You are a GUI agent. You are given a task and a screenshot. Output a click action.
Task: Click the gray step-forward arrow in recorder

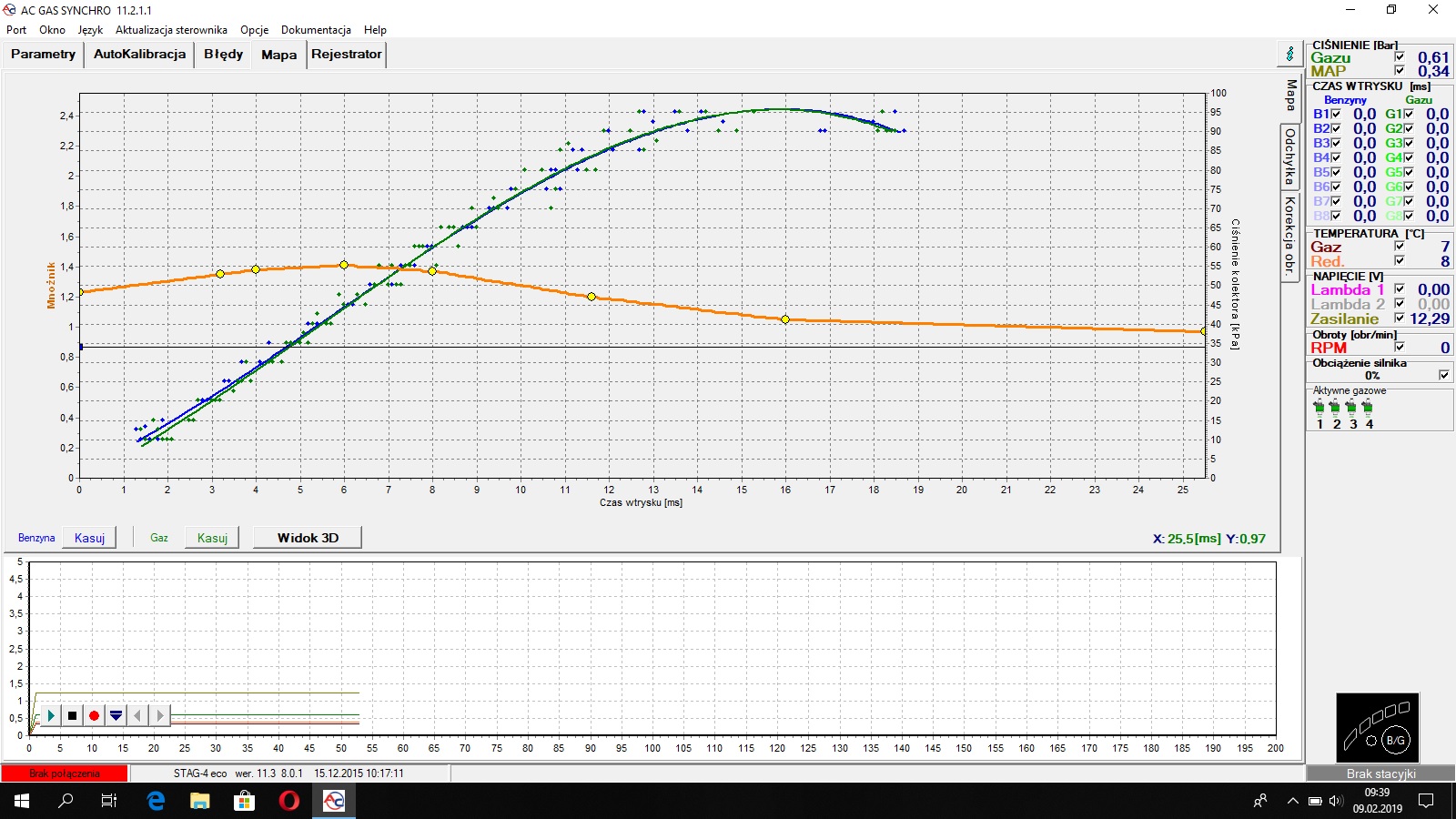click(x=159, y=716)
